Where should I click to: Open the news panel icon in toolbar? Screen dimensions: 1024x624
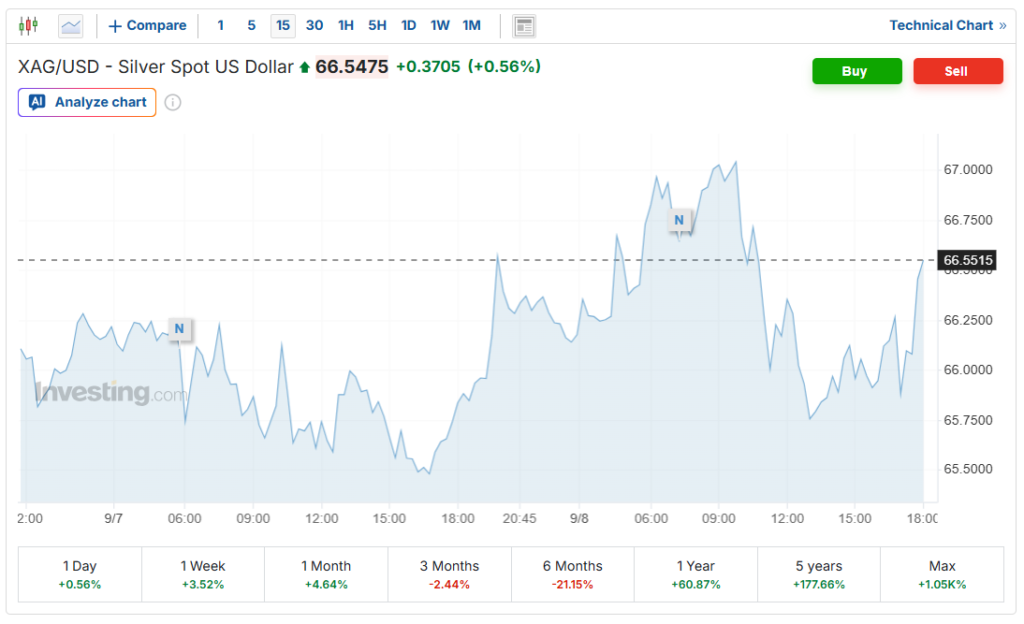click(x=524, y=26)
